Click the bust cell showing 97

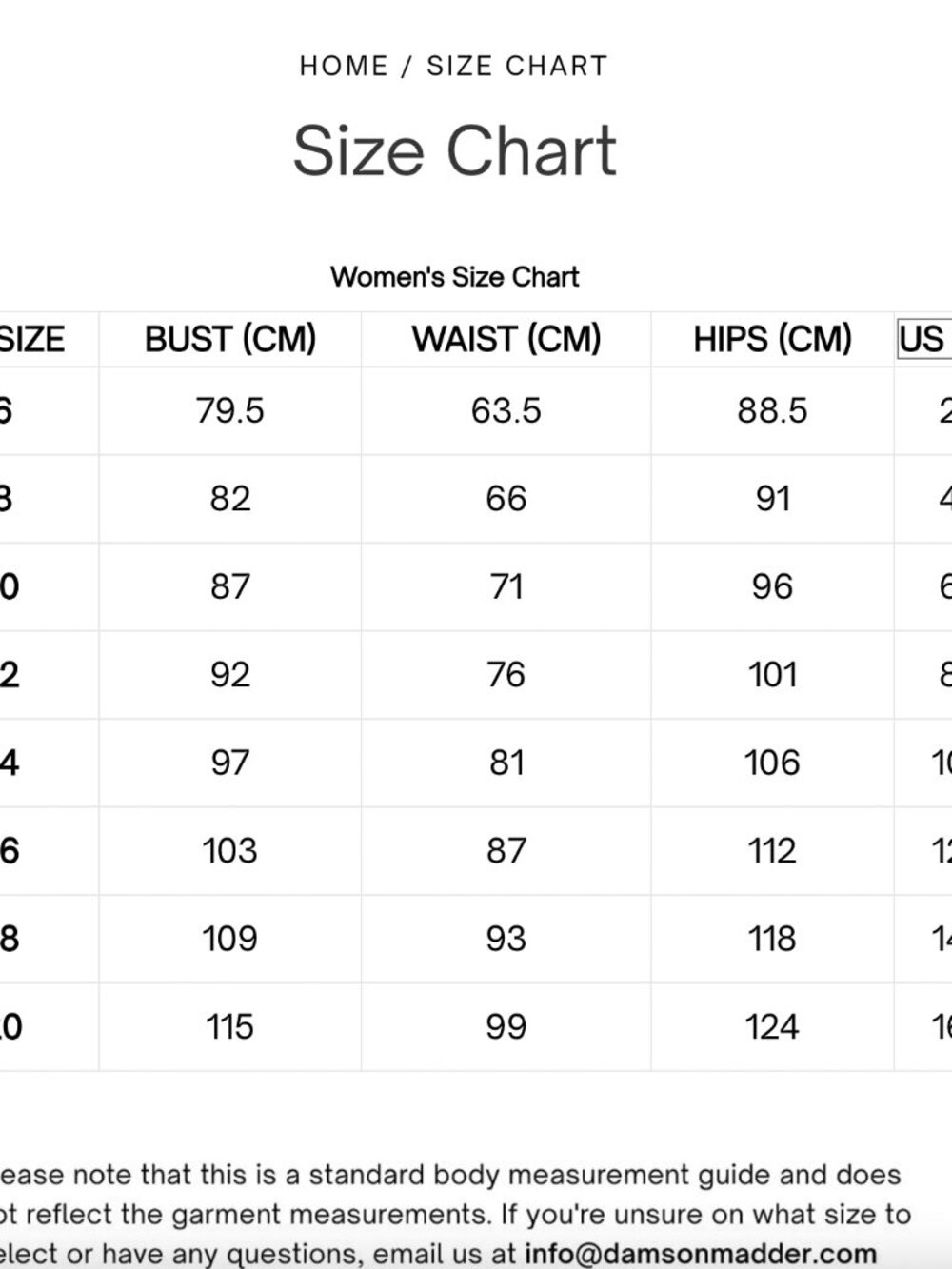pos(230,763)
